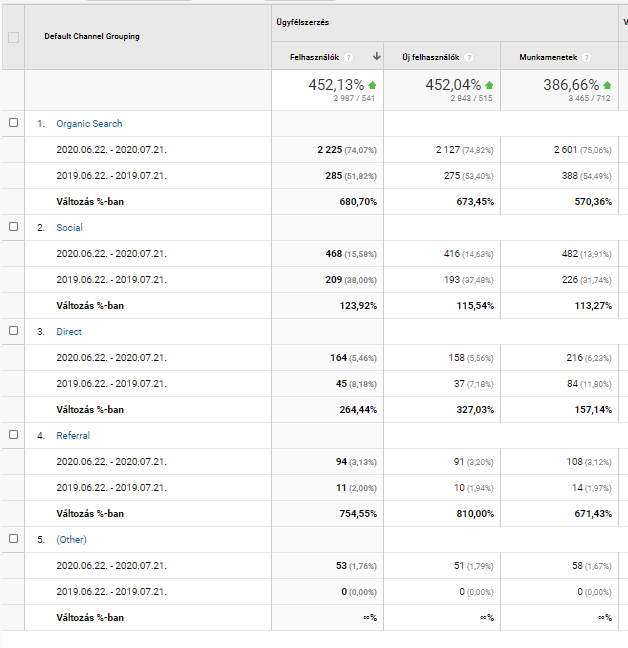The height and width of the screenshot is (648, 628).
Task: Open the Referral channel link
Action: tap(73, 436)
